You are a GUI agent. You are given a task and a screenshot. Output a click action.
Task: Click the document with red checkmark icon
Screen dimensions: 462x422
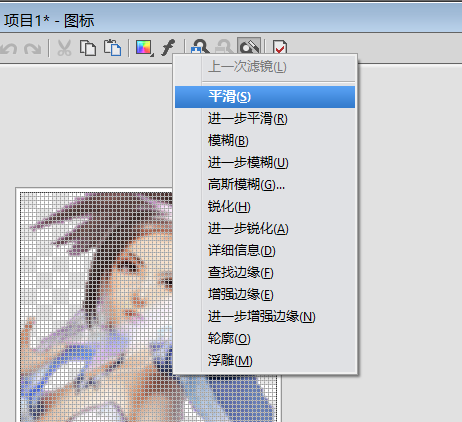(x=280, y=47)
